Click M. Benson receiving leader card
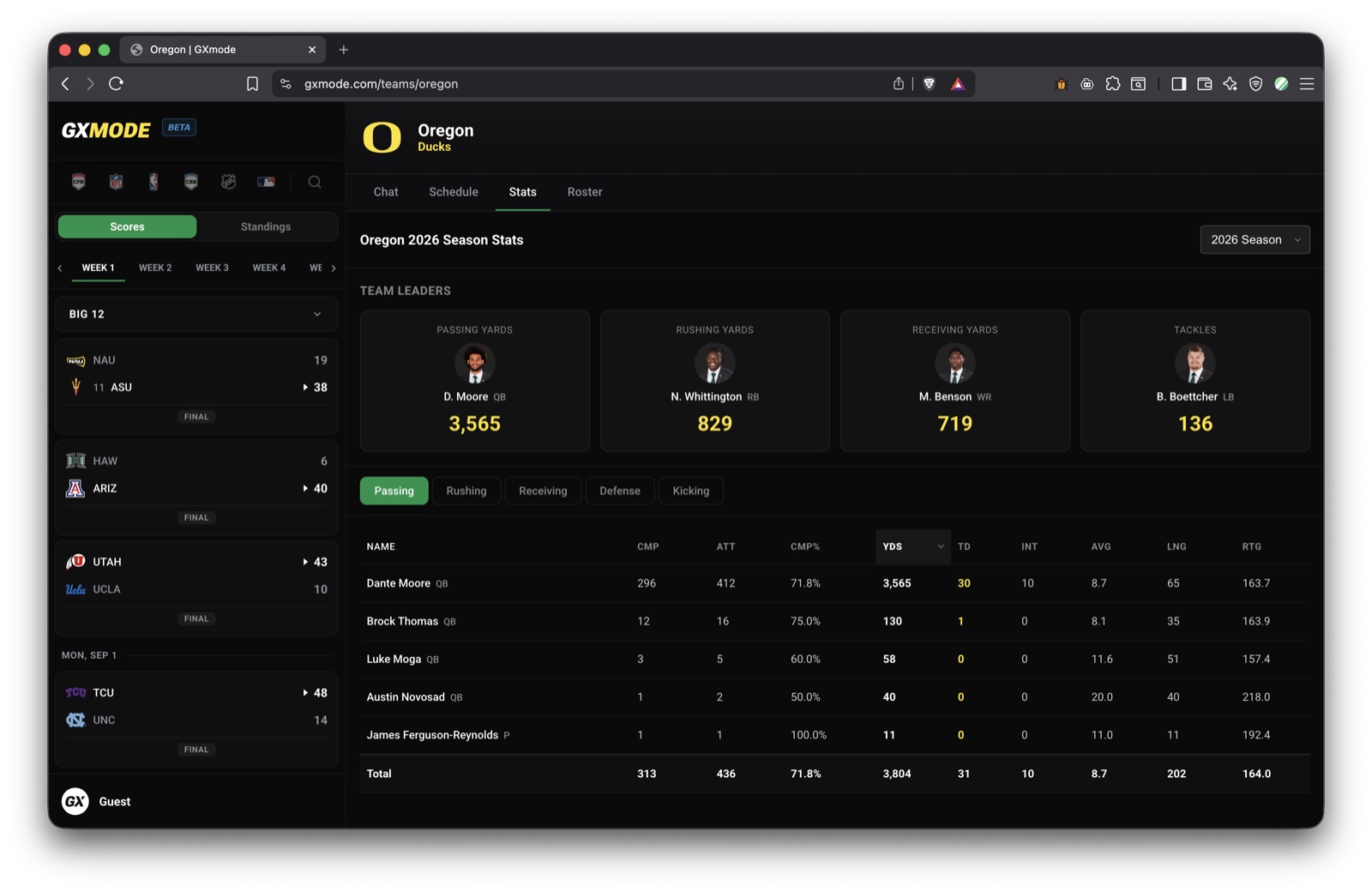 954,381
